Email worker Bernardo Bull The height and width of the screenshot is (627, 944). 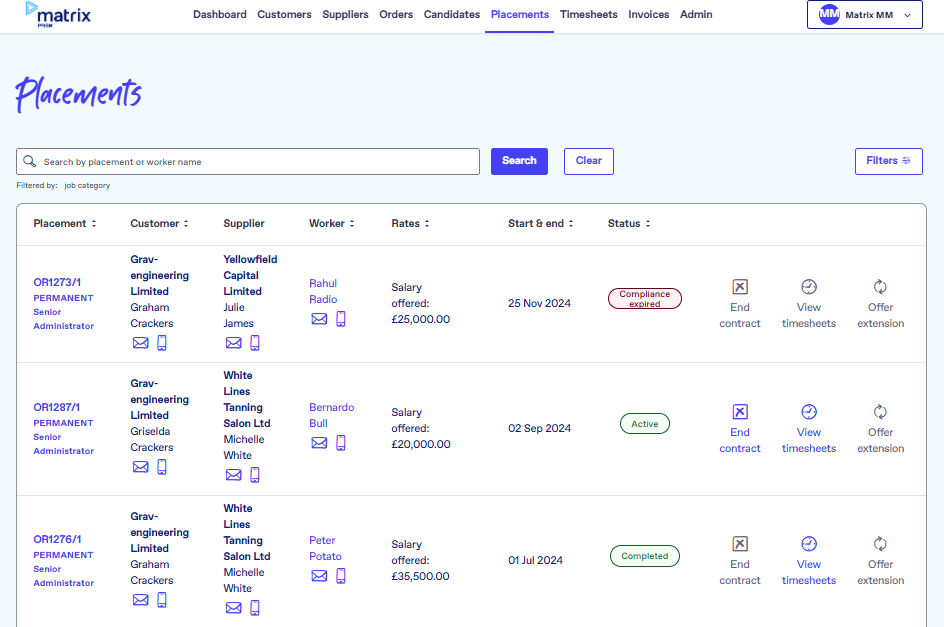click(319, 443)
